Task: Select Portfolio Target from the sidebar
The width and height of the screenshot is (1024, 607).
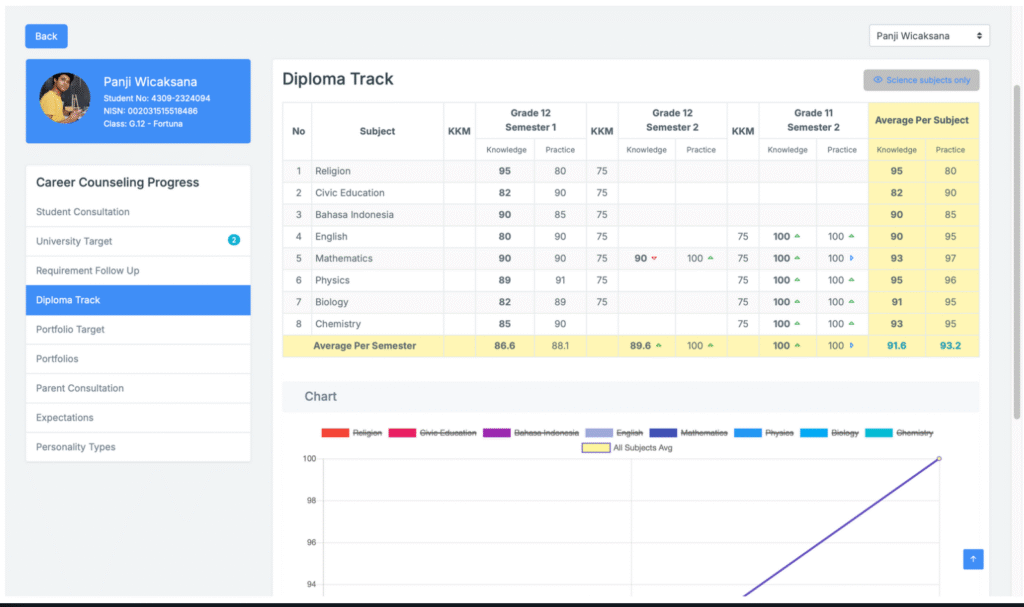Action: (70, 329)
